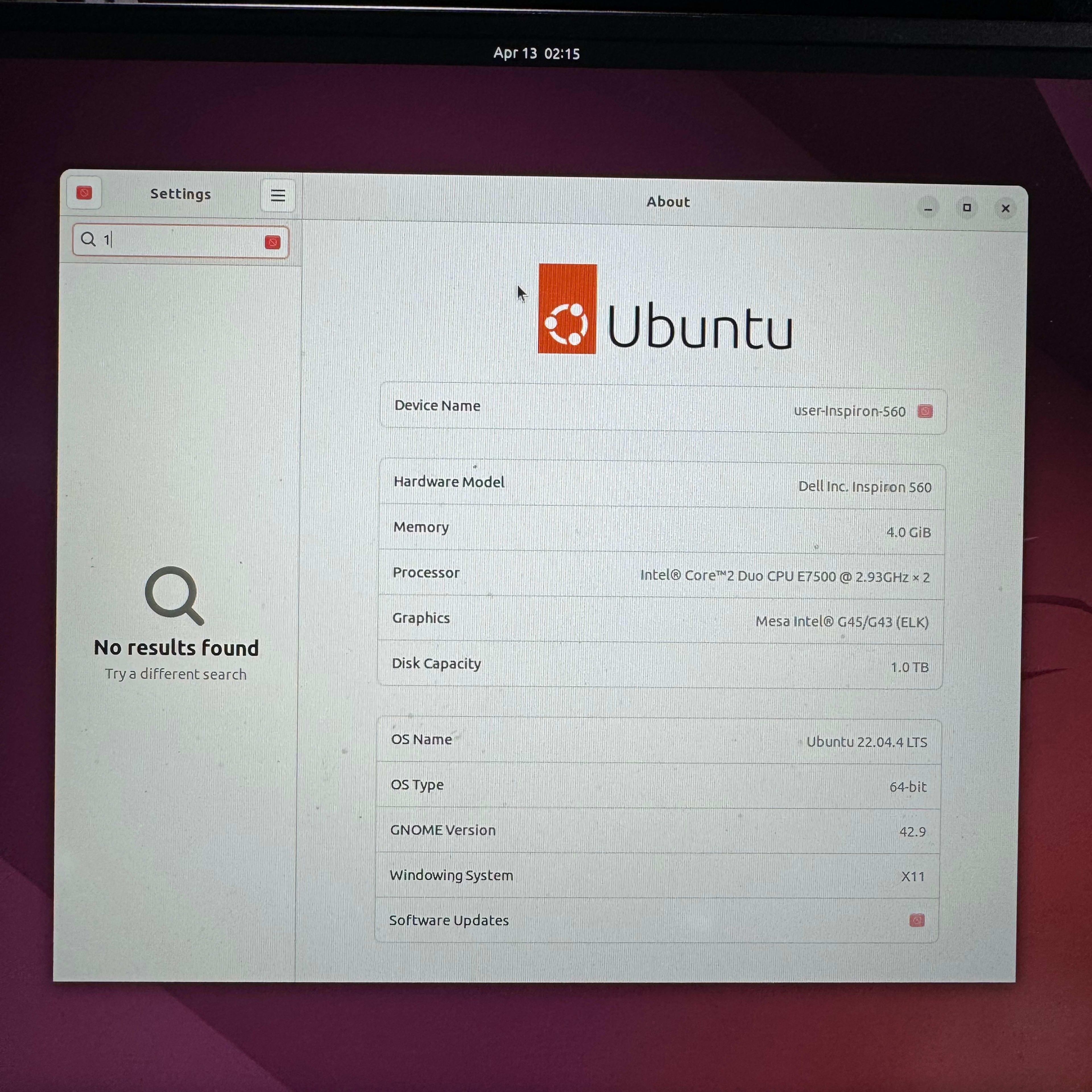Click the OS Name label

coord(422,739)
